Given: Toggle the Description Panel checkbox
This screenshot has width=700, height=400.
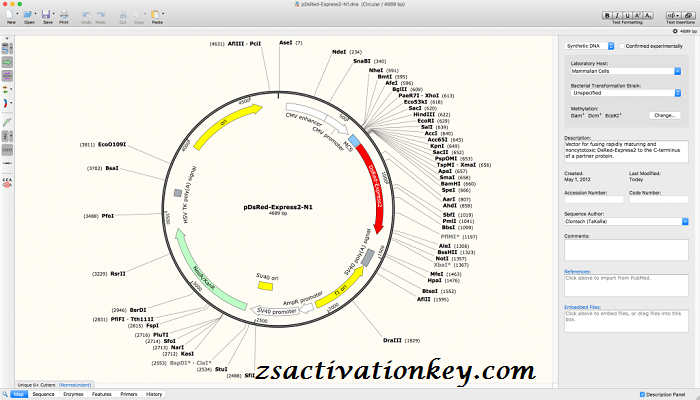Looking at the screenshot, I should (x=642, y=394).
